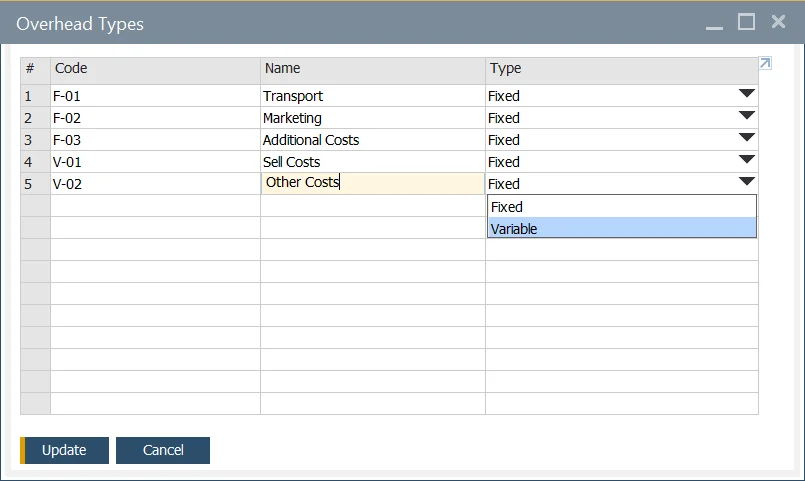Click the Code column header
Image resolution: width=805 pixels, height=481 pixels.
click(x=155, y=69)
